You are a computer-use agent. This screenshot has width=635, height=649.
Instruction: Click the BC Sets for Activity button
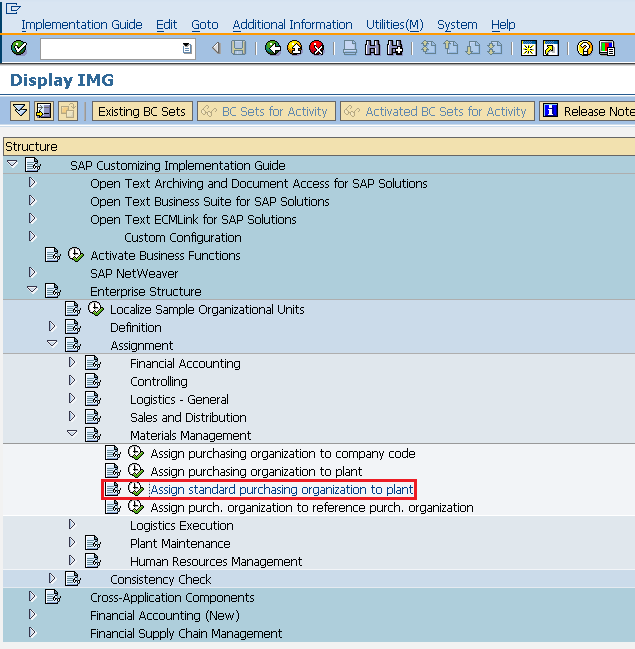tap(266, 111)
